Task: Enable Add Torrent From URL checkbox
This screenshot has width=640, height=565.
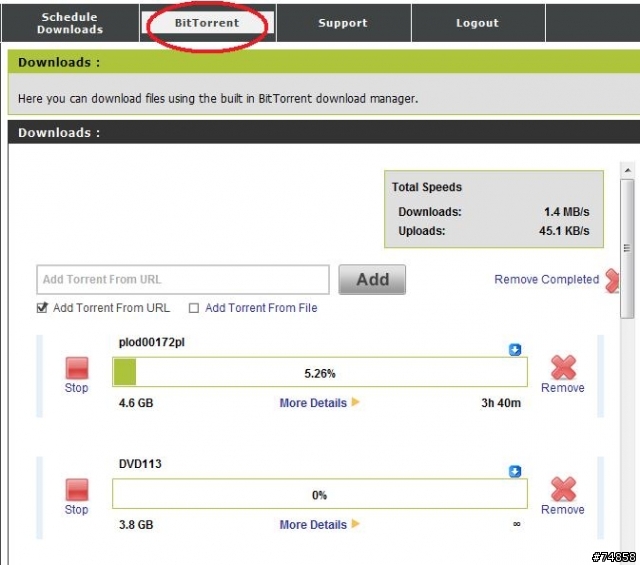Action: pos(42,307)
